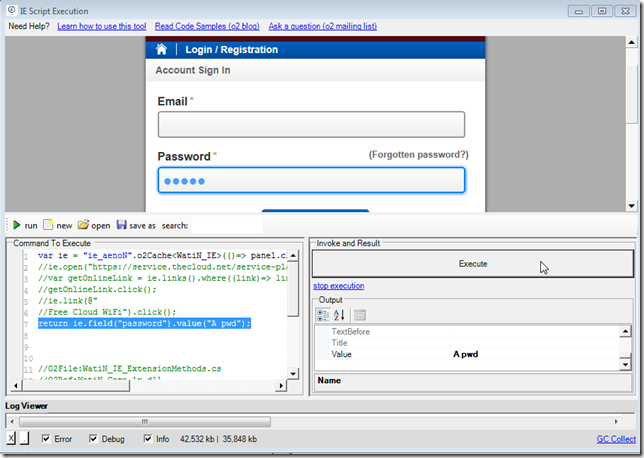Click the property pages icon in Output toolbar

click(x=360, y=315)
